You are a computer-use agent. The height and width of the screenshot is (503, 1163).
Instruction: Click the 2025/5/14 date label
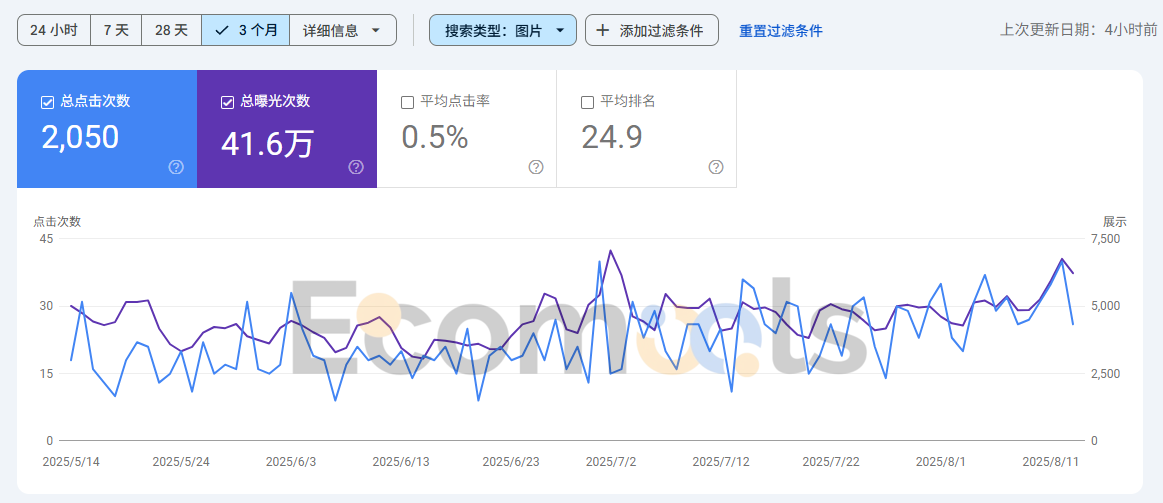[x=71, y=461]
